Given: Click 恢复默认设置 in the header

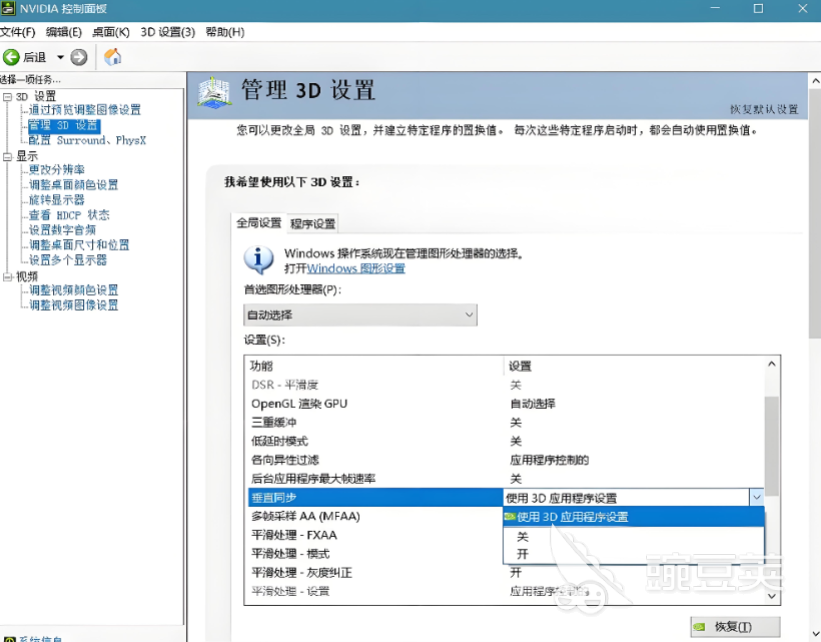Looking at the screenshot, I should pos(764,109).
